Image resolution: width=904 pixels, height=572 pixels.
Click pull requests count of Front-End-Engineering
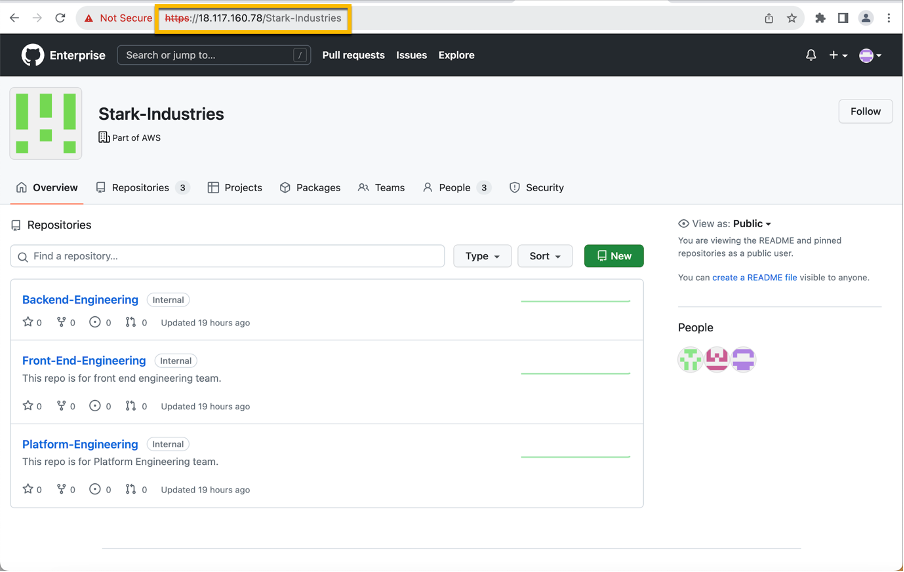pyautogui.click(x=136, y=406)
